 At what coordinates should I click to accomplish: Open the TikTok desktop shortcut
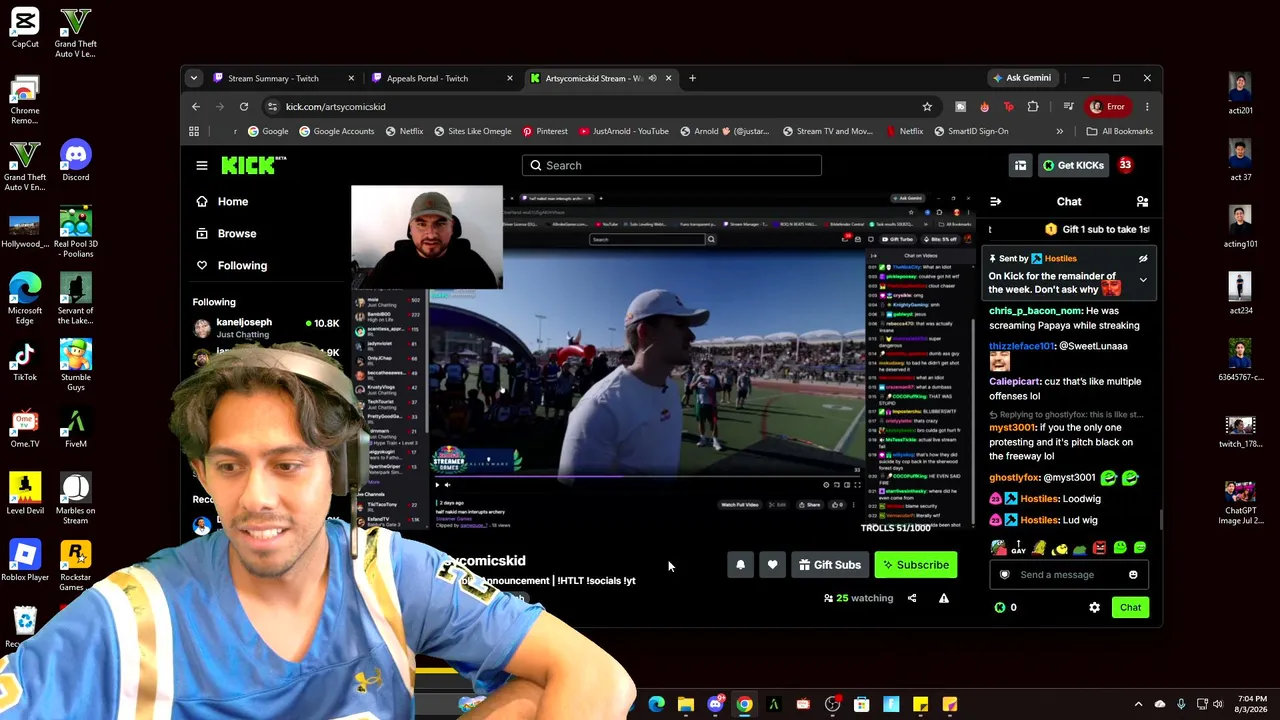25,361
